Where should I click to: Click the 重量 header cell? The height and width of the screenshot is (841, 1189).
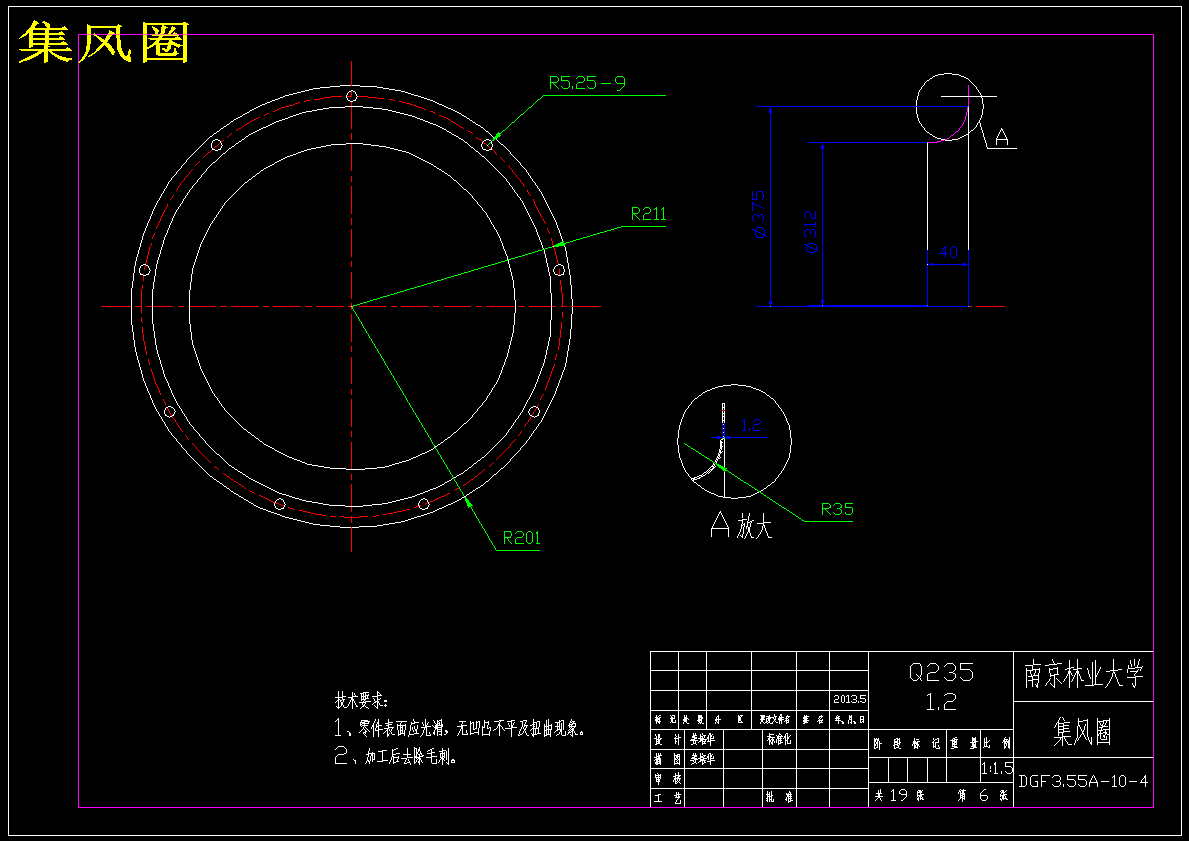(x=964, y=744)
